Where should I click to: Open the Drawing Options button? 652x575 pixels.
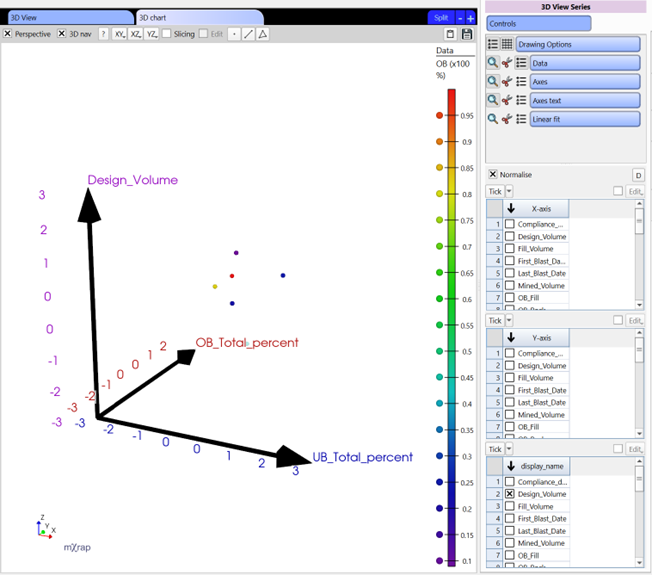[577, 45]
